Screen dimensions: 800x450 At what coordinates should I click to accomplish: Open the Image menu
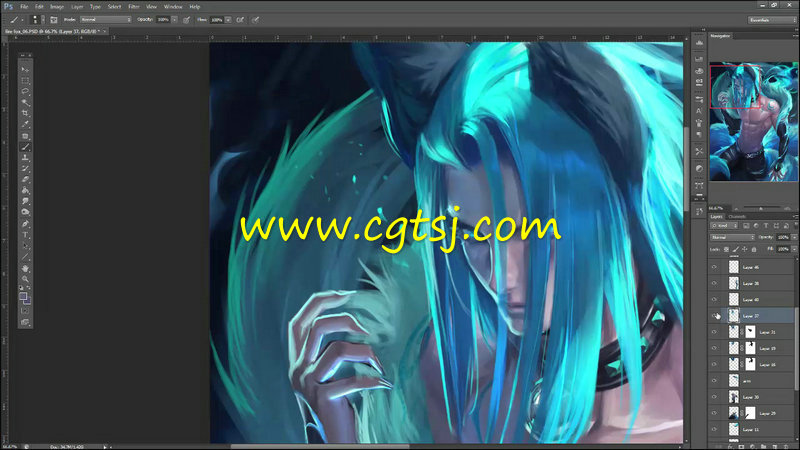click(x=57, y=7)
